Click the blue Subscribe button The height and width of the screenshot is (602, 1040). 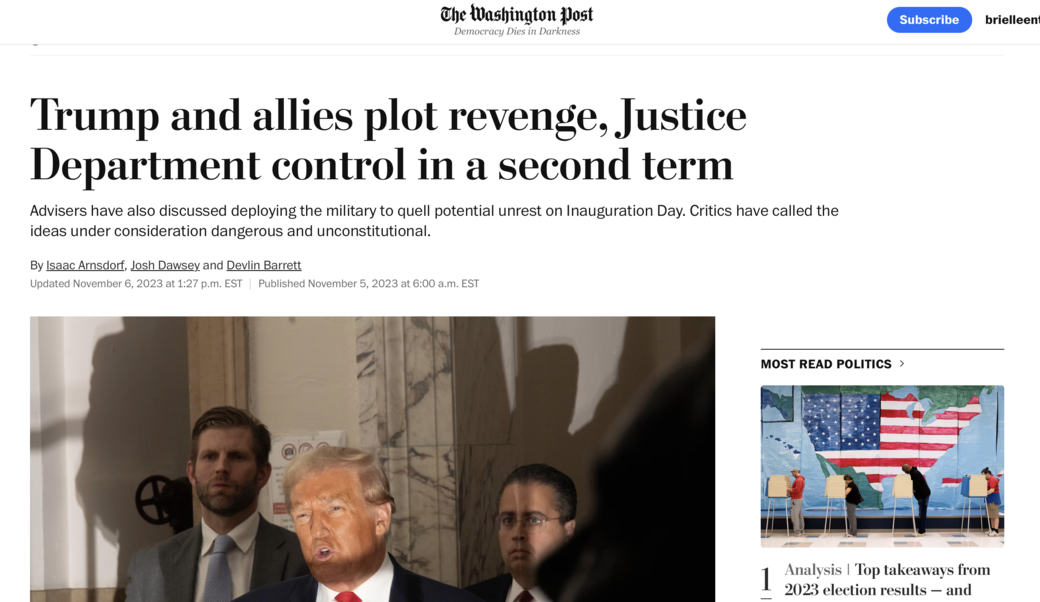click(x=929, y=20)
